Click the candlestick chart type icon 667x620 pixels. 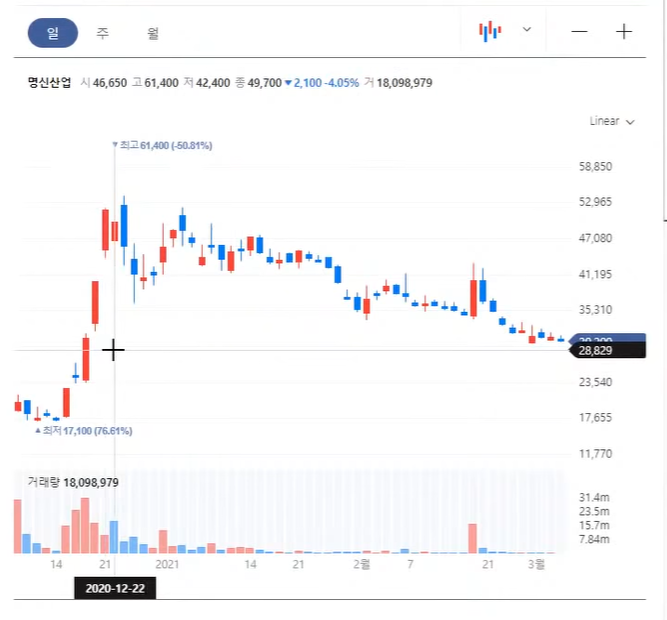point(490,31)
